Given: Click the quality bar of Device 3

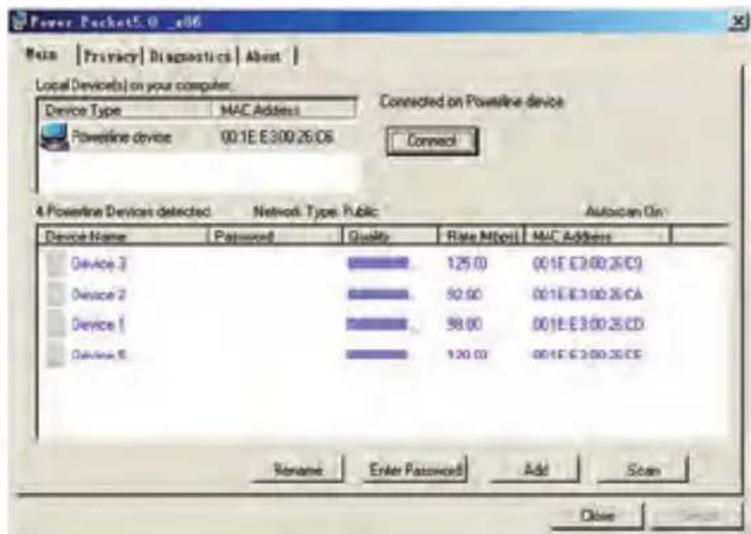Looking at the screenshot, I should point(378,263).
